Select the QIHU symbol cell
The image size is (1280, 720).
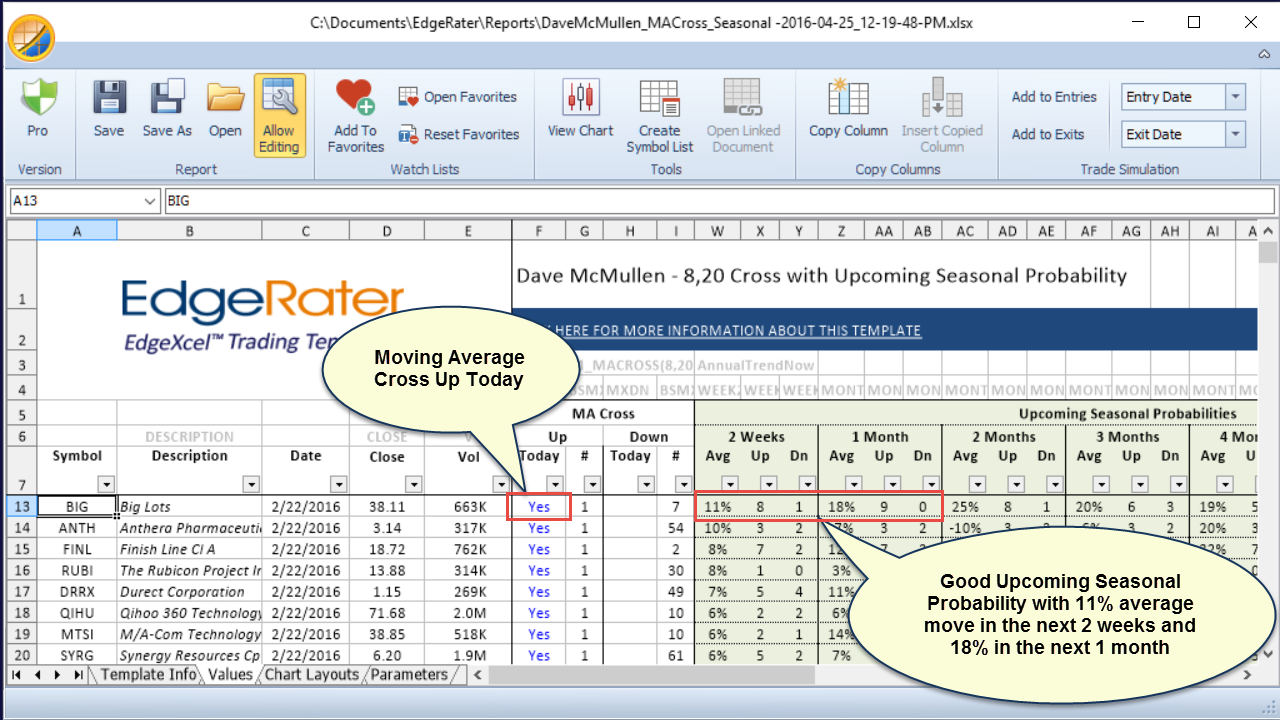(77, 613)
